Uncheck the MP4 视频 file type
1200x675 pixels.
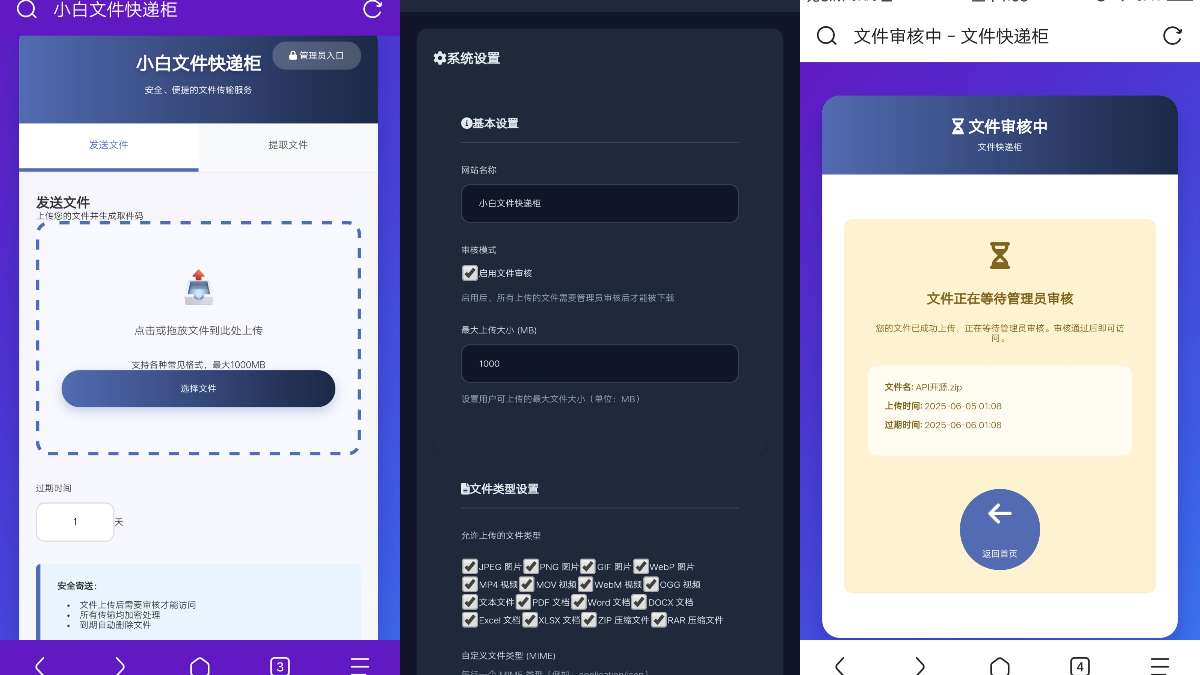pos(469,584)
